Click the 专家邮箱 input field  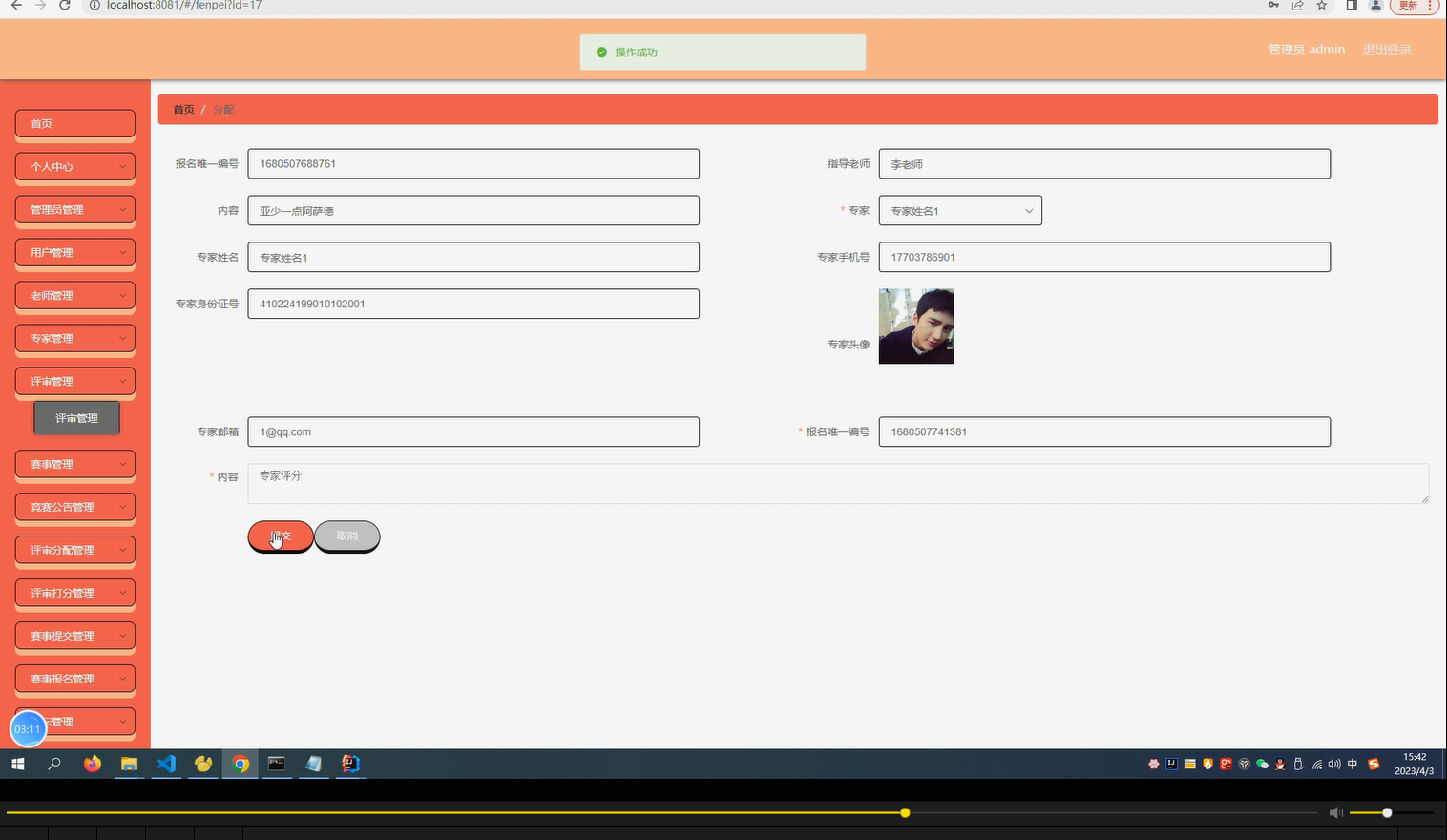[473, 431]
